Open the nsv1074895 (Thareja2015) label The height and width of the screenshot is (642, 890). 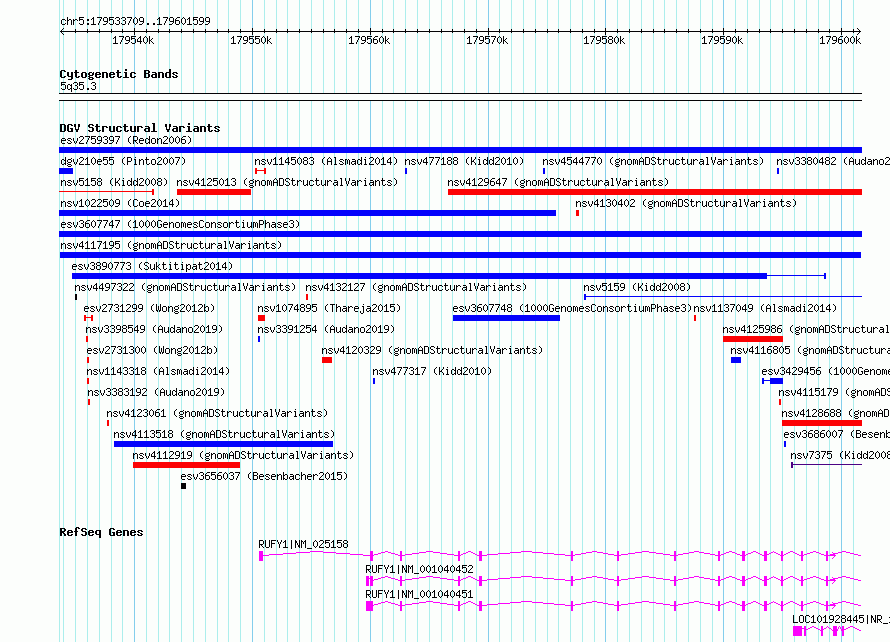[329, 308]
